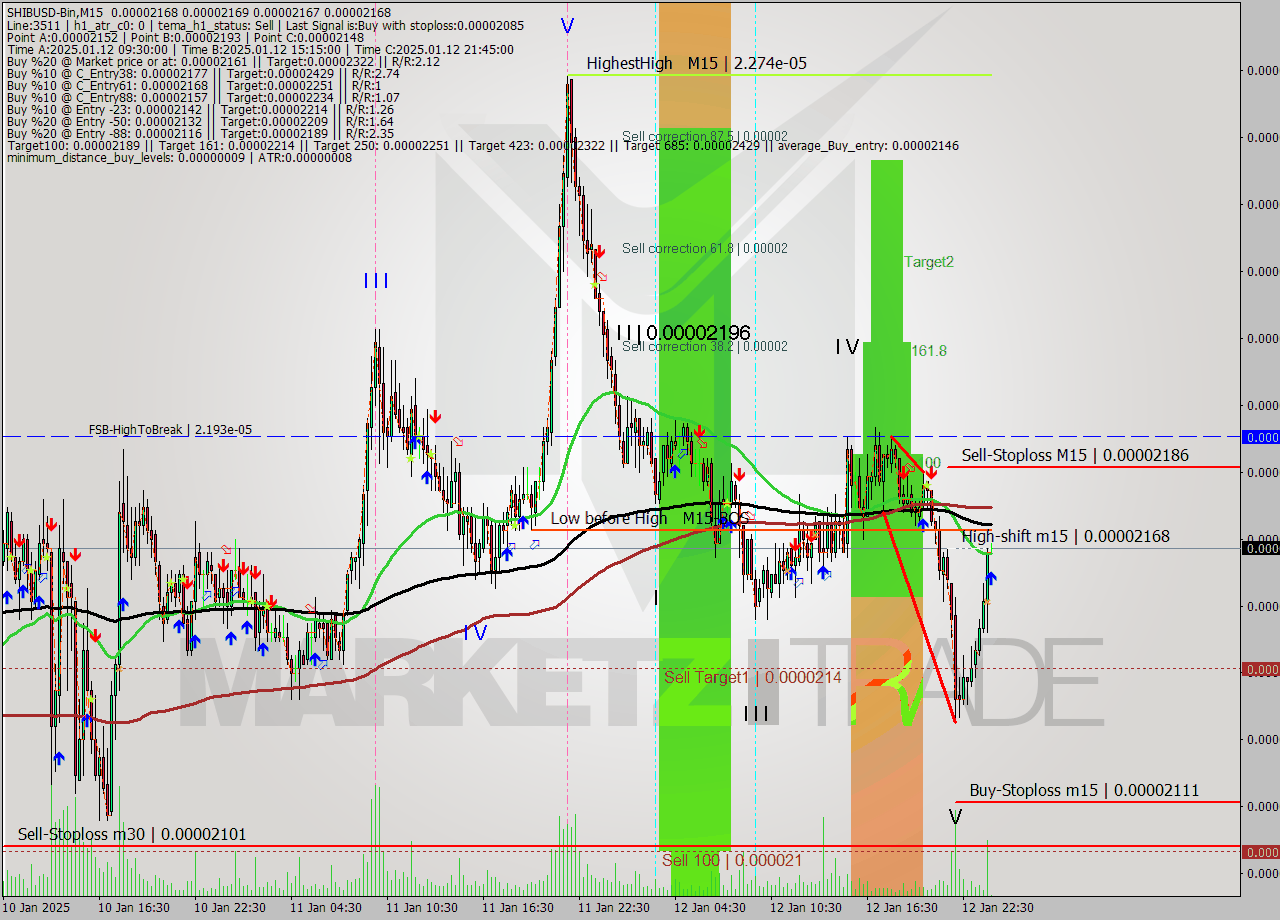Click the 12 Jan 04:30 time axis label
1280x920 pixels.
709,908
